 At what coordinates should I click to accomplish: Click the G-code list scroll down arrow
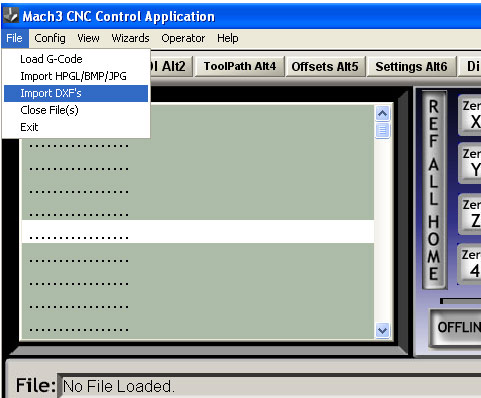coord(382,331)
